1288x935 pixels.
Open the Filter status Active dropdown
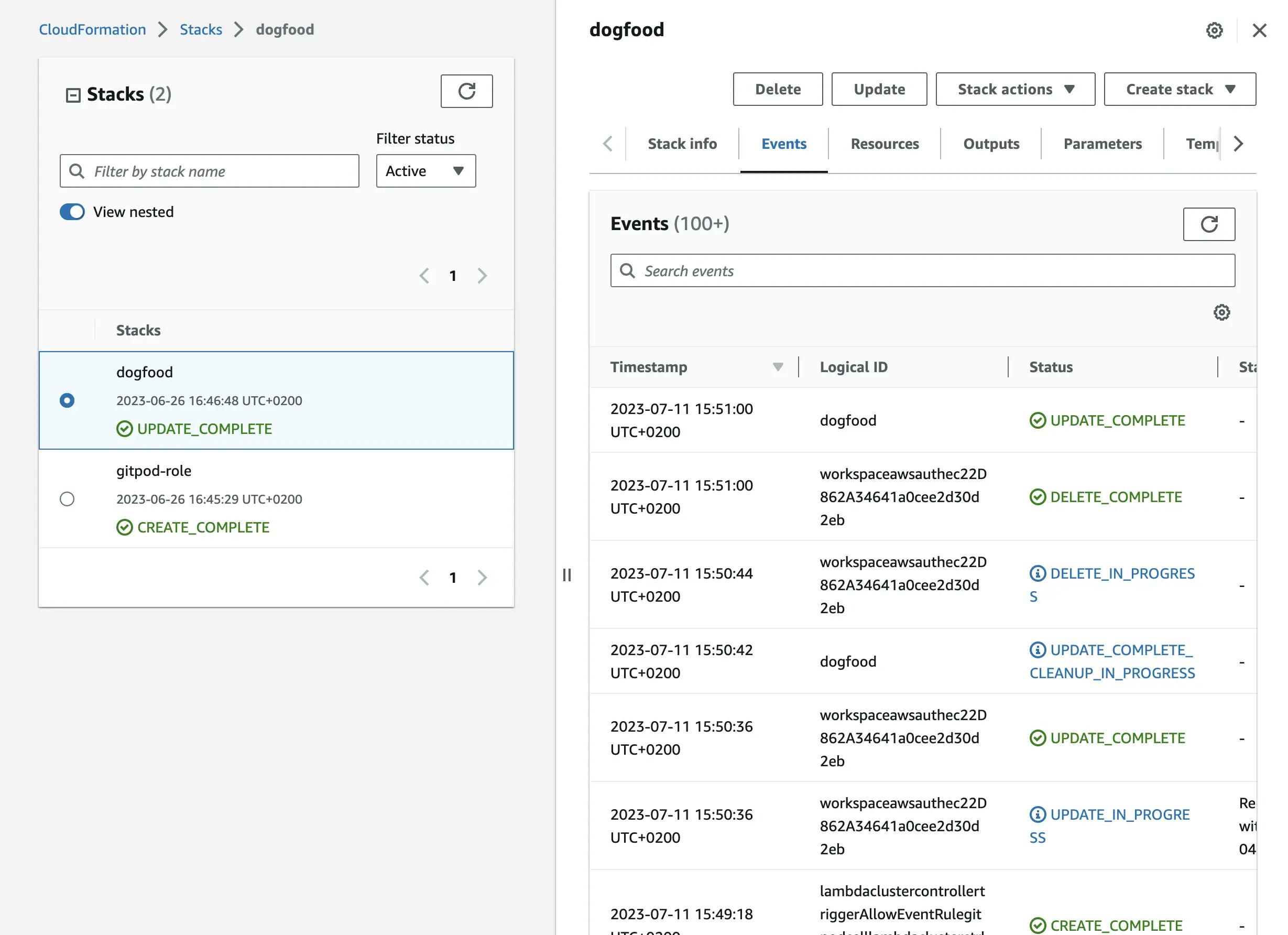pyautogui.click(x=425, y=171)
